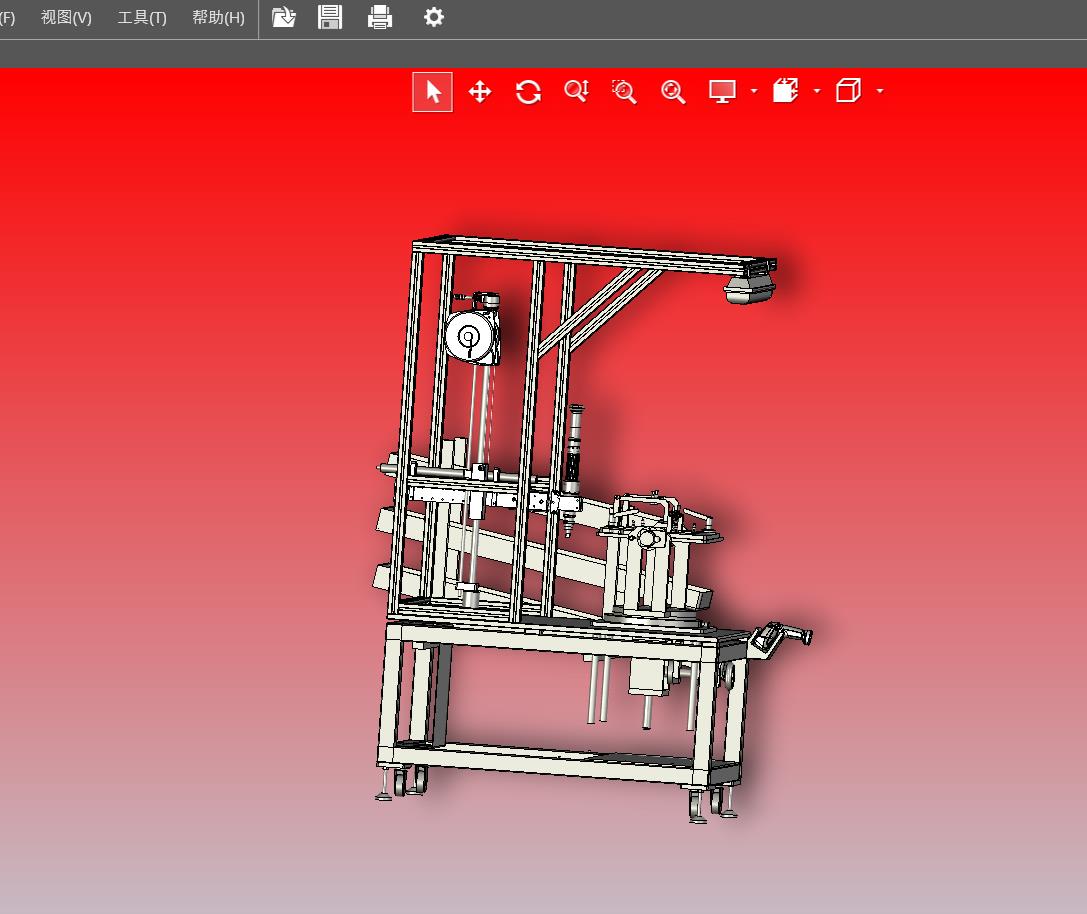Click the display monitor icon

(722, 92)
